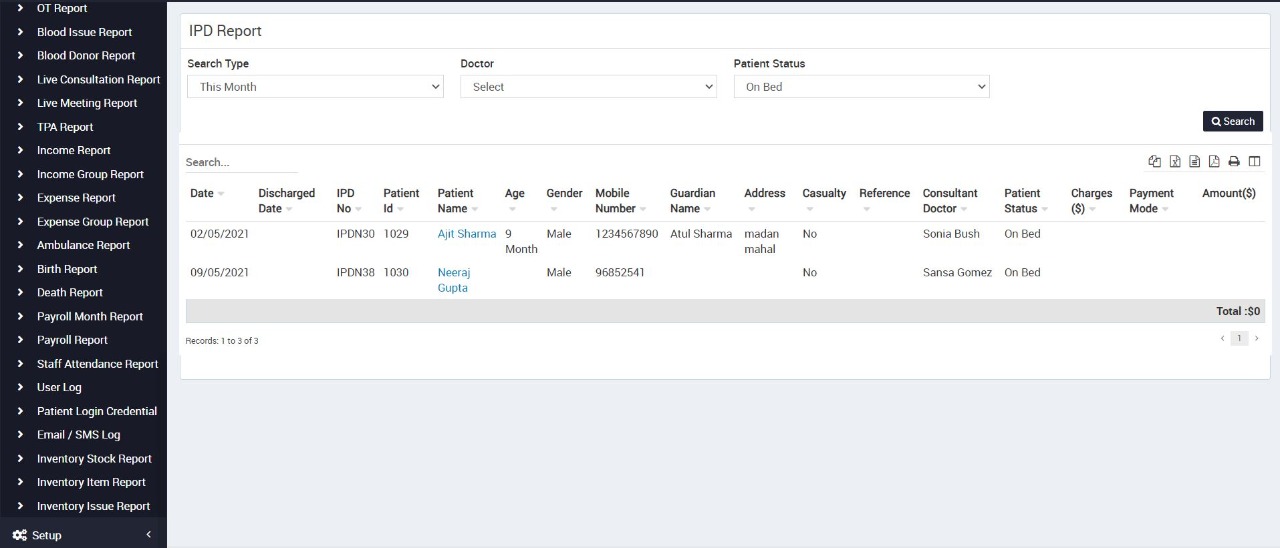Open the Patient Status dropdown

pyautogui.click(x=861, y=87)
